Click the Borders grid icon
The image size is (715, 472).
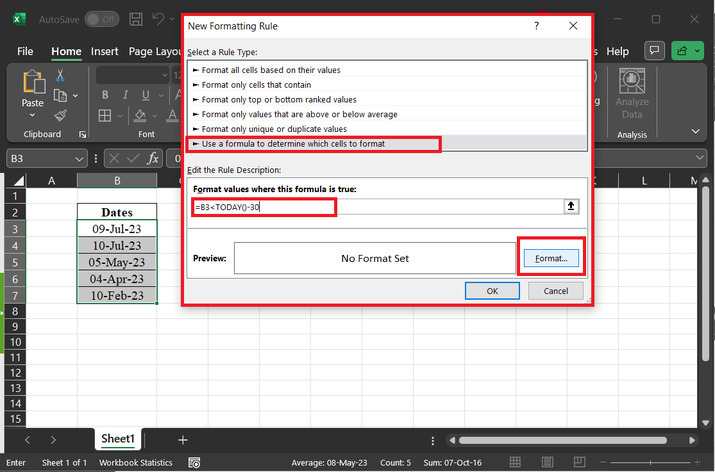pyautogui.click(x=105, y=115)
